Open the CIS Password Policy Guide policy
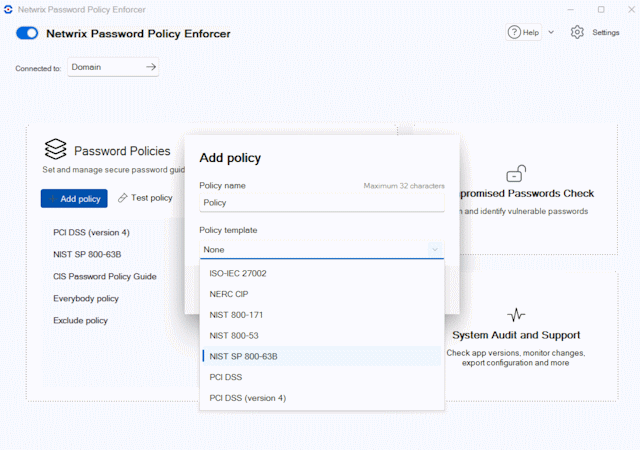This screenshot has height=450, width=640. click(x=104, y=276)
